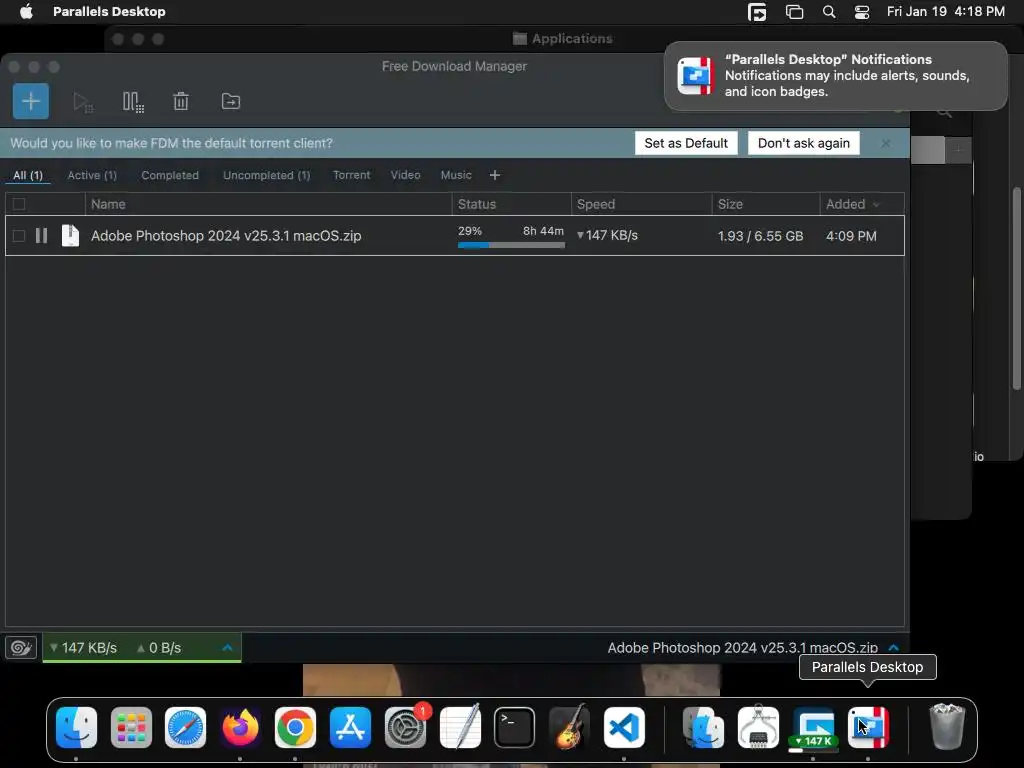Add a new tag tab with plus

coord(494,175)
